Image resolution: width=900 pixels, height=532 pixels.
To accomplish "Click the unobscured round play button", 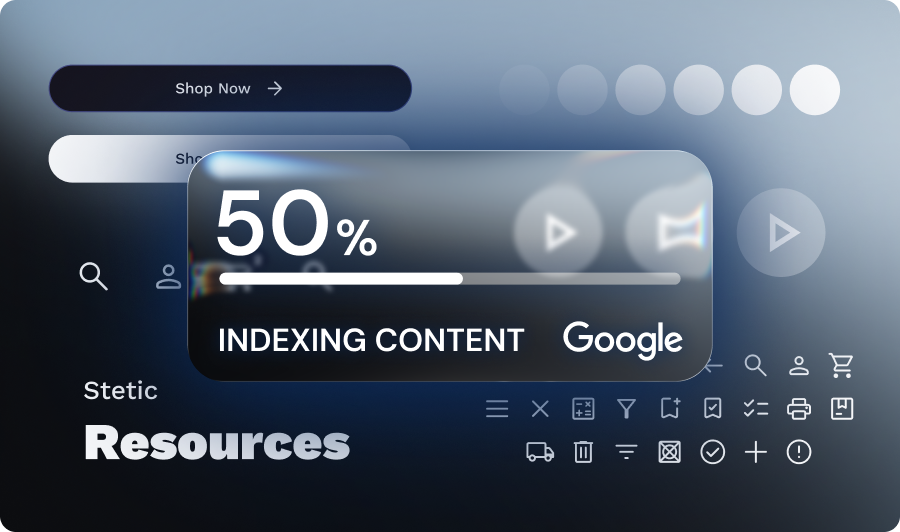I will point(781,232).
